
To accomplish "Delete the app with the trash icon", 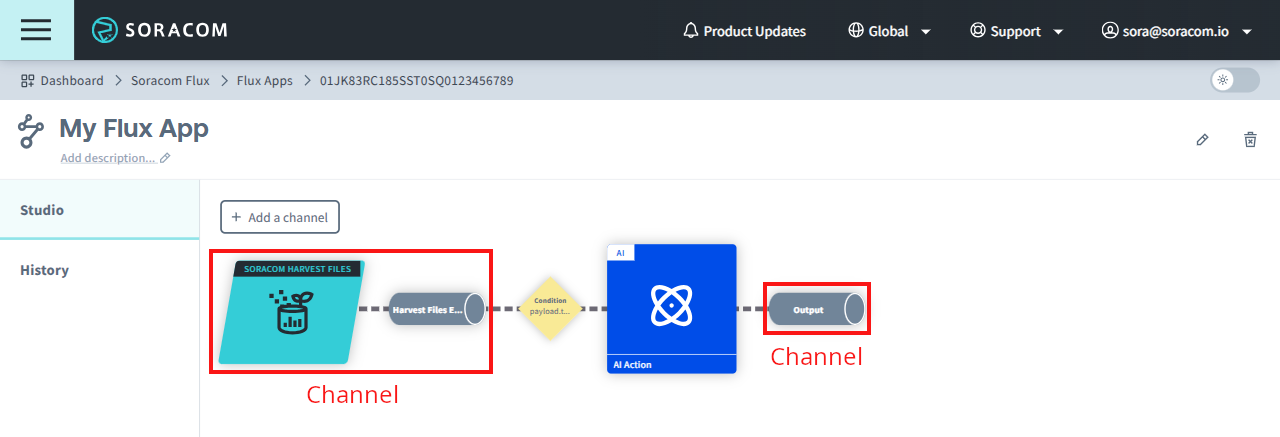I will (1250, 140).
